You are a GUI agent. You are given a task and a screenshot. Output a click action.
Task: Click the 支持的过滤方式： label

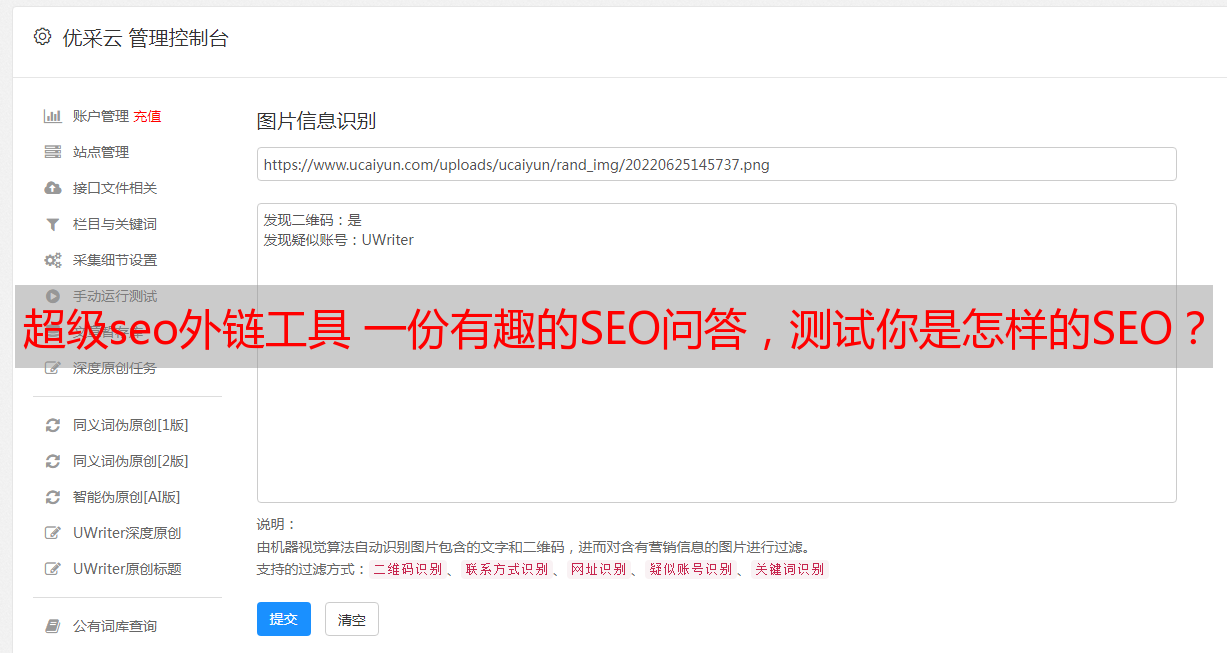click(x=312, y=569)
